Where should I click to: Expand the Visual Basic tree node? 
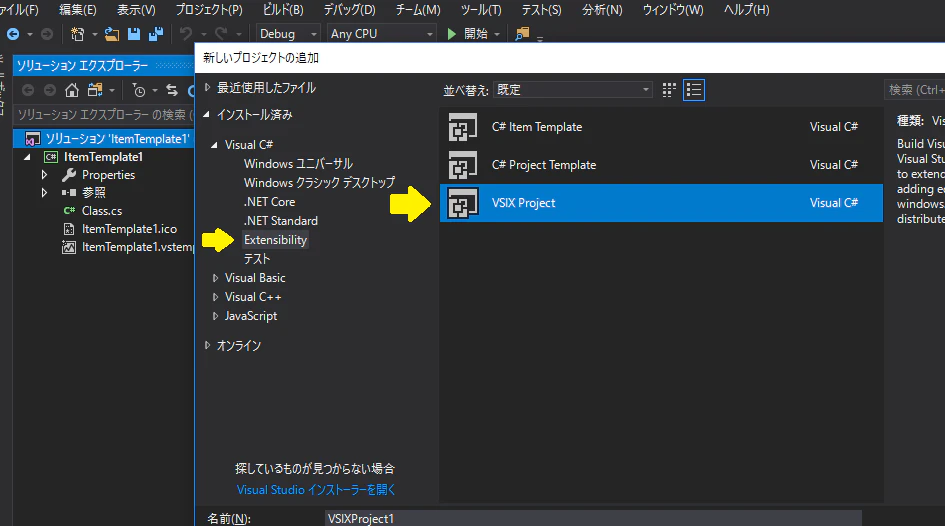(x=215, y=278)
